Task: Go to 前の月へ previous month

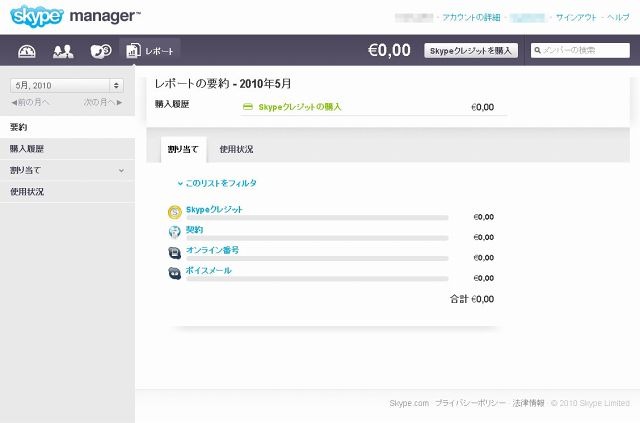Action: (x=29, y=103)
